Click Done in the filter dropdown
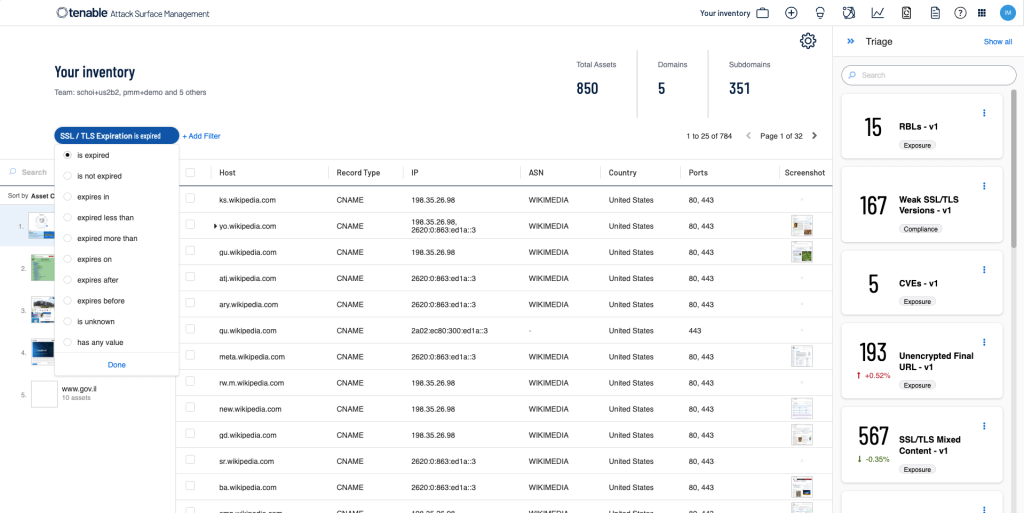The width and height of the screenshot is (1024, 513). click(x=117, y=365)
